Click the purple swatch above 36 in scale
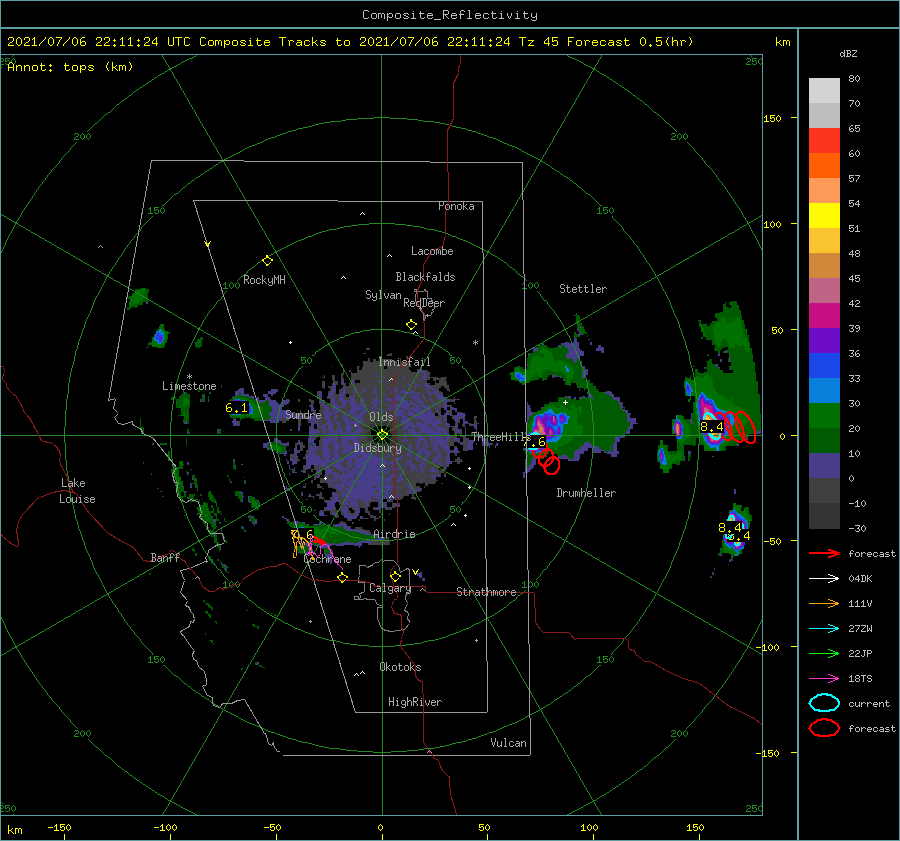 pyautogui.click(x=824, y=340)
